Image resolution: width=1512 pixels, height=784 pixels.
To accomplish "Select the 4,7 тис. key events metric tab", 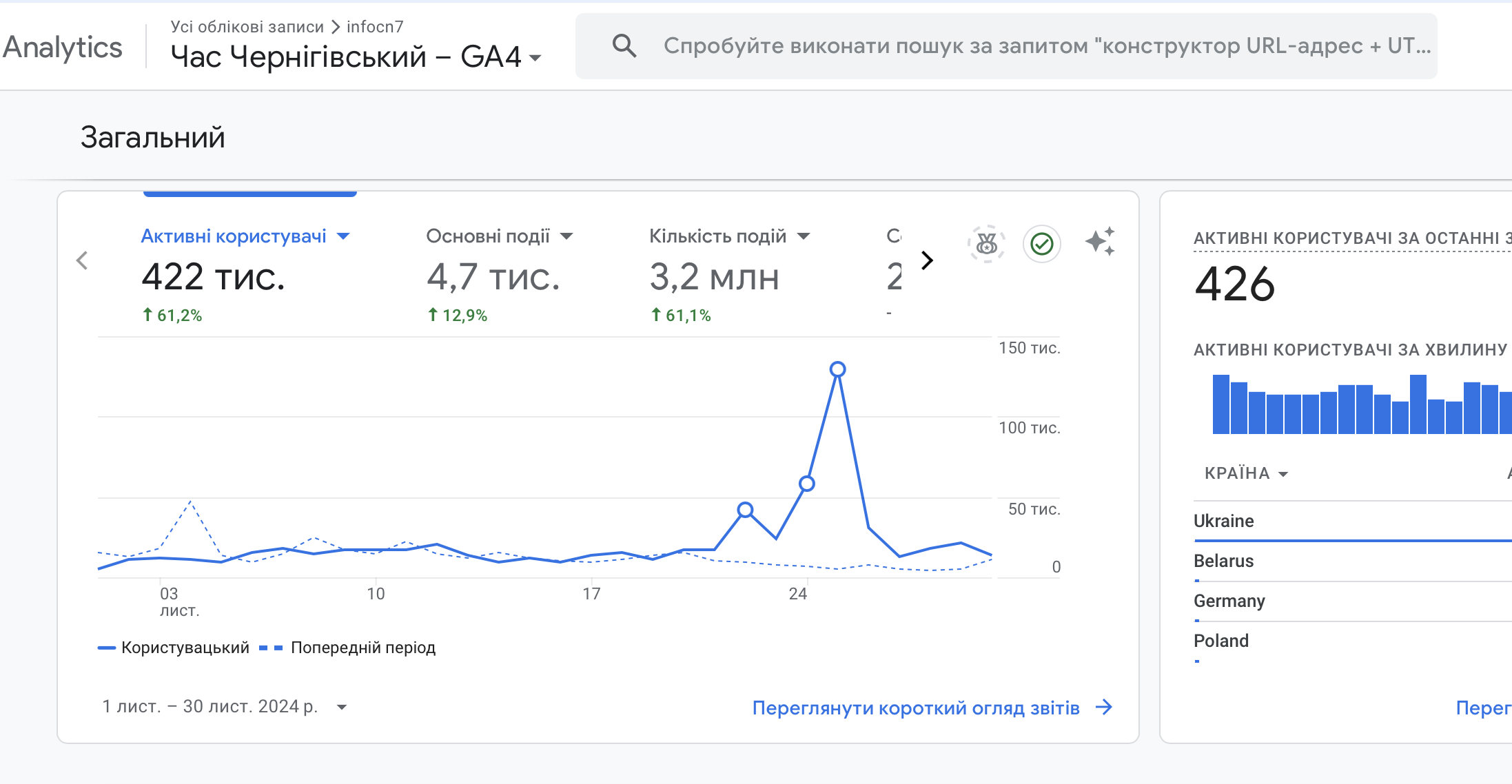I will (493, 277).
